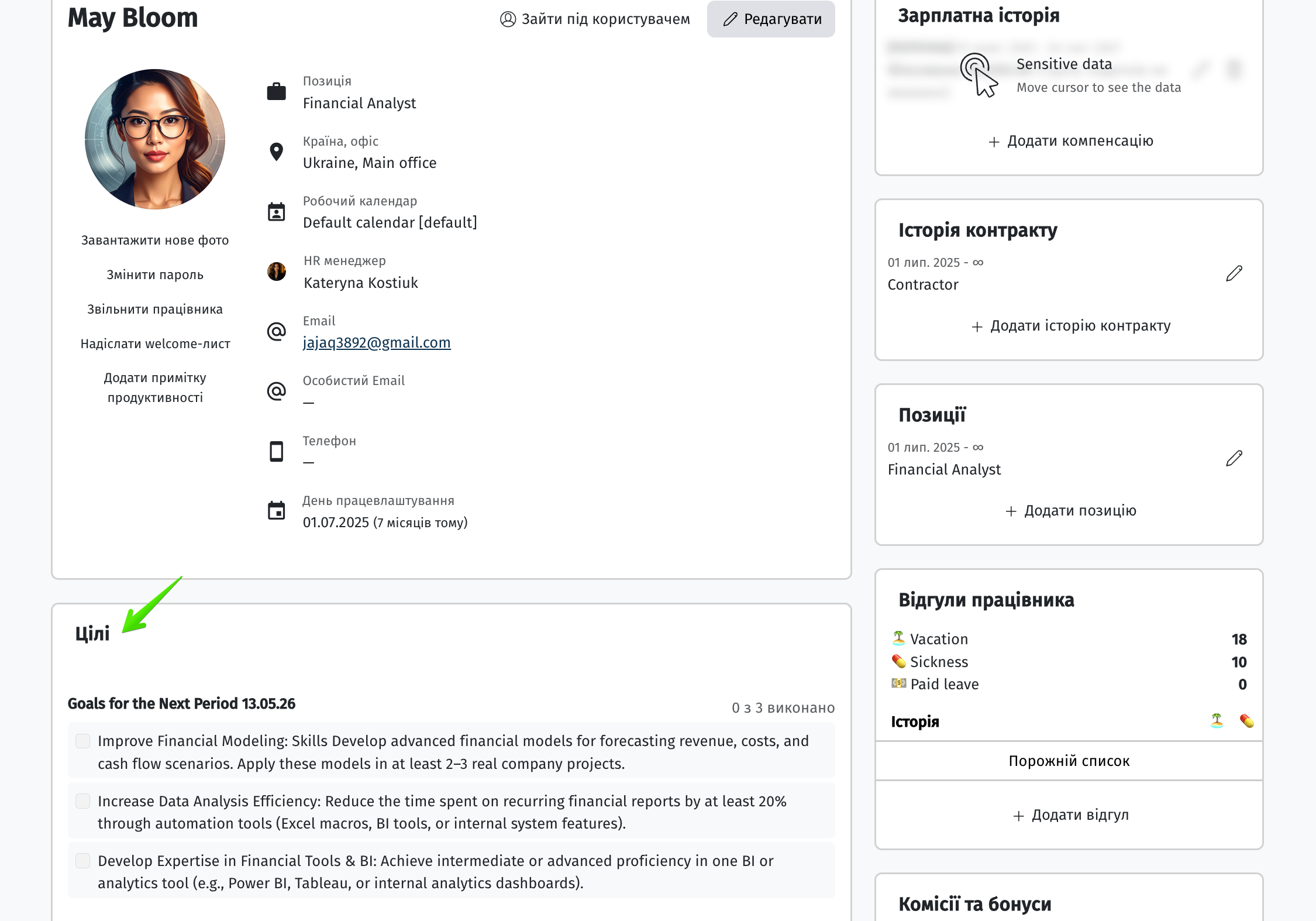1316x921 pixels.
Task: Click the pencil icon beside Contractor contract
Action: (x=1234, y=273)
